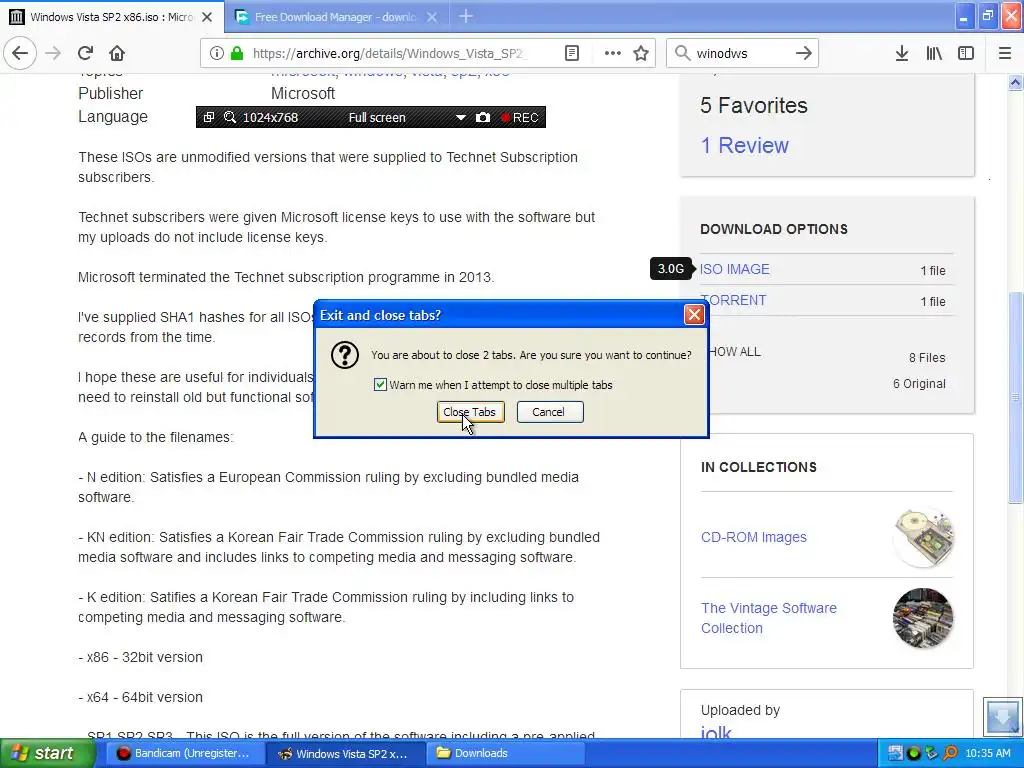
Task: Click the 6 Original text
Action: [x=919, y=384]
